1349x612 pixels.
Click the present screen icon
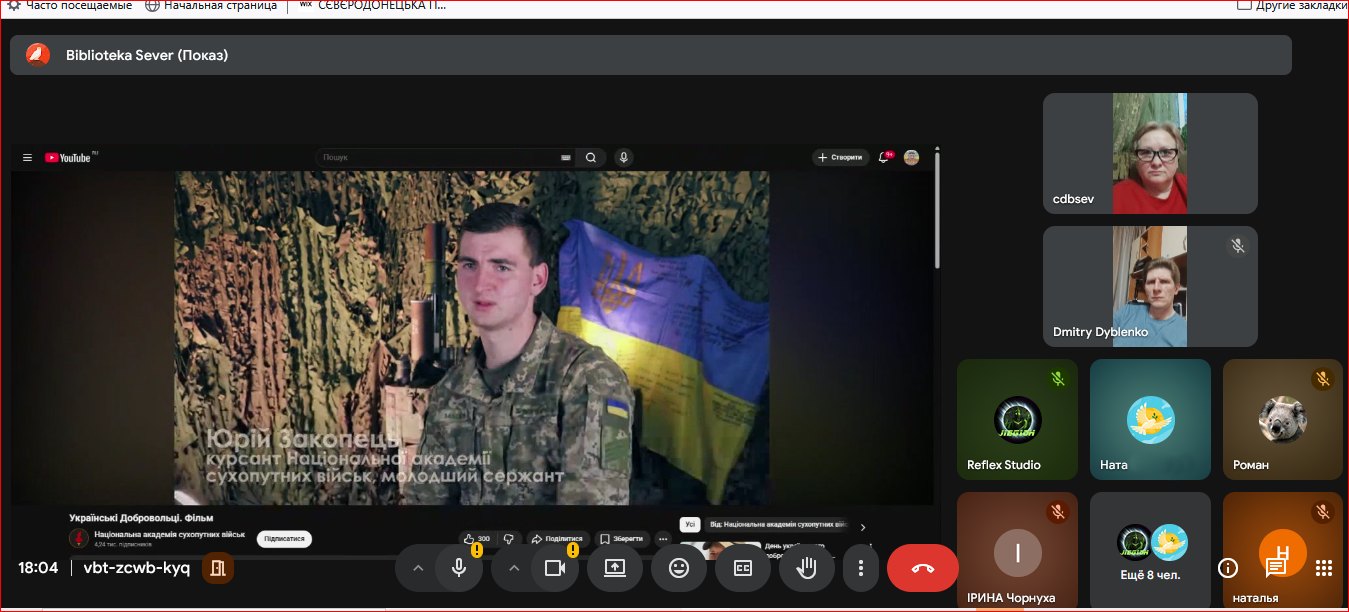tap(615, 568)
